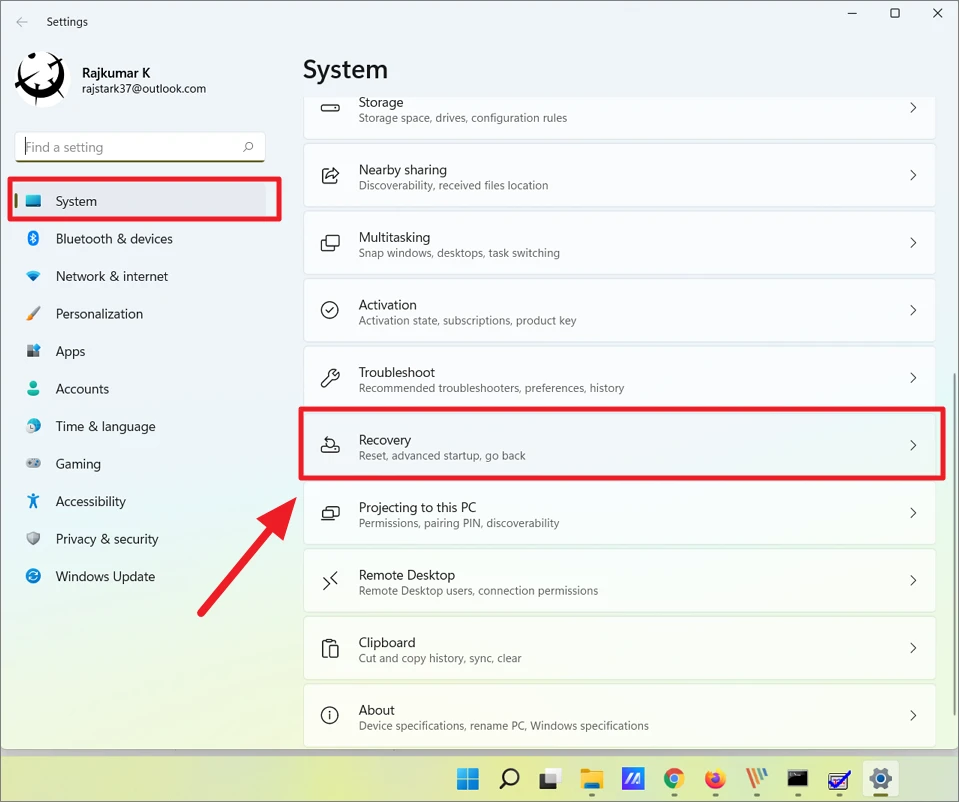Screen dimensions: 959x802
Task: Open Google Chrome from the taskbar
Action: pos(673,779)
